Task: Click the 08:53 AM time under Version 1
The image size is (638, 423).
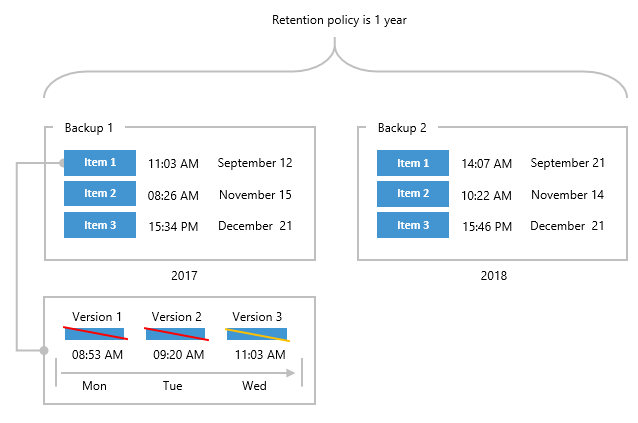Action: pyautogui.click(x=98, y=354)
